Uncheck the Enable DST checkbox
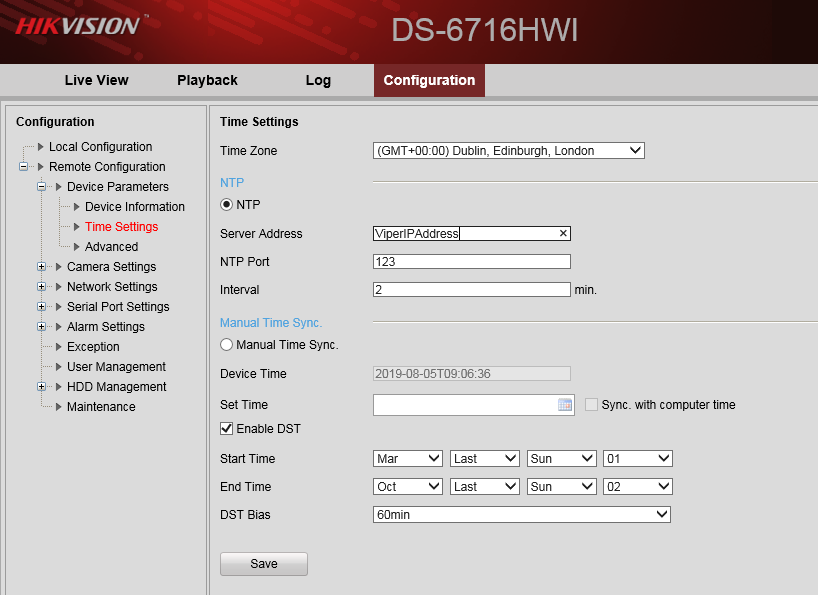818x595 pixels. tap(226, 429)
